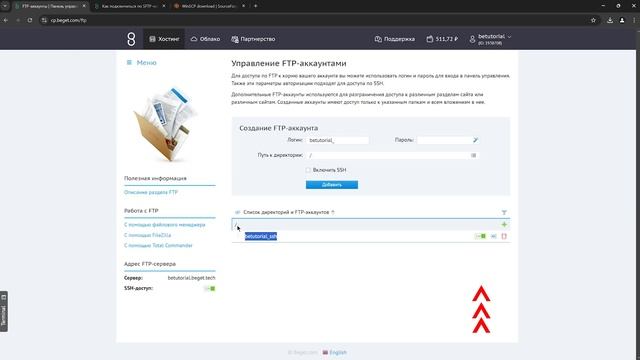Open С помощью FileZilla link
The image size is (640, 360).
pyautogui.click(x=147, y=235)
